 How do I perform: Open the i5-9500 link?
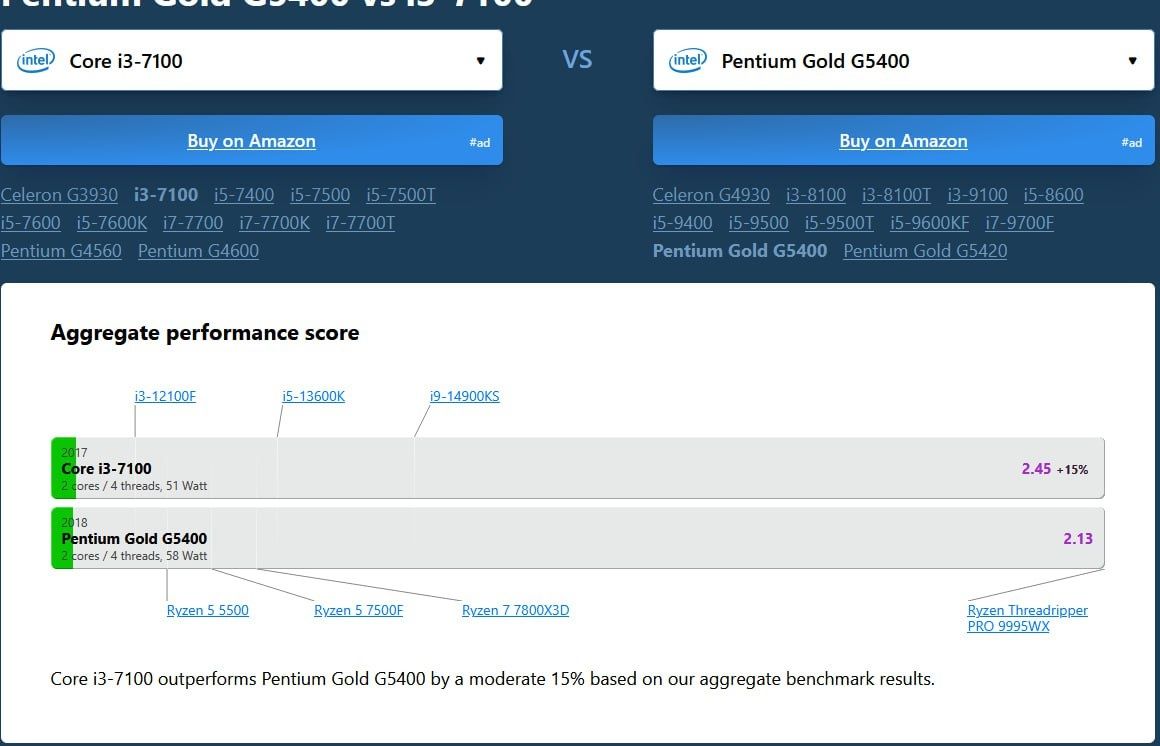(x=758, y=223)
